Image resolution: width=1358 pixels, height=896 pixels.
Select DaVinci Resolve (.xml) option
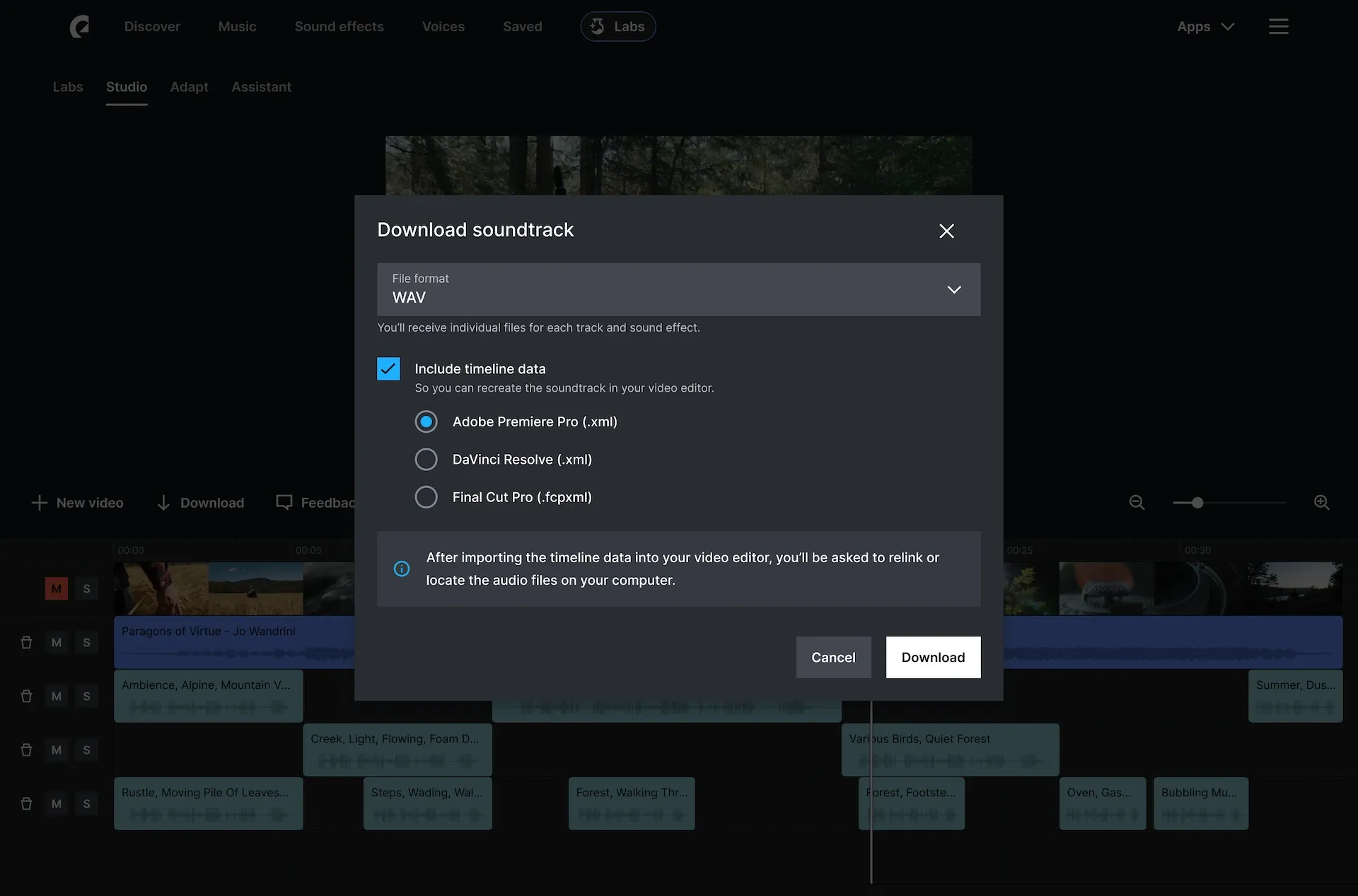coord(426,460)
